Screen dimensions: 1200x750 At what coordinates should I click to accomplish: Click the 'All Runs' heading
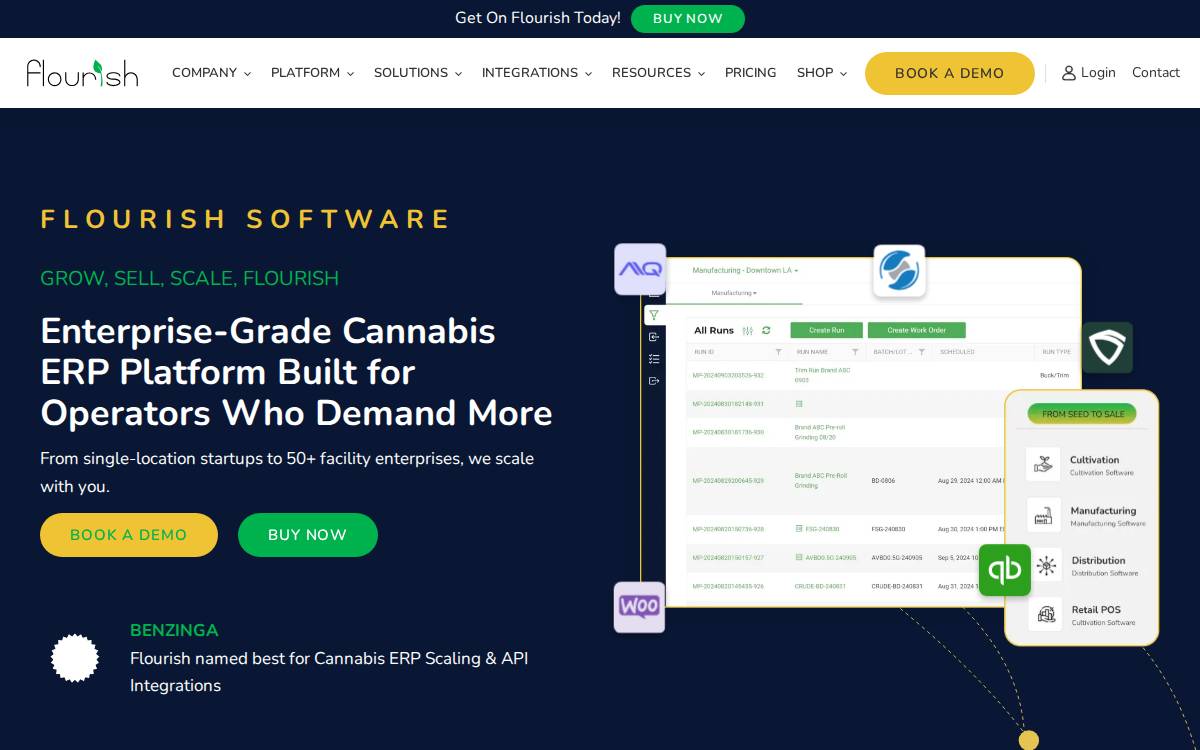[714, 330]
